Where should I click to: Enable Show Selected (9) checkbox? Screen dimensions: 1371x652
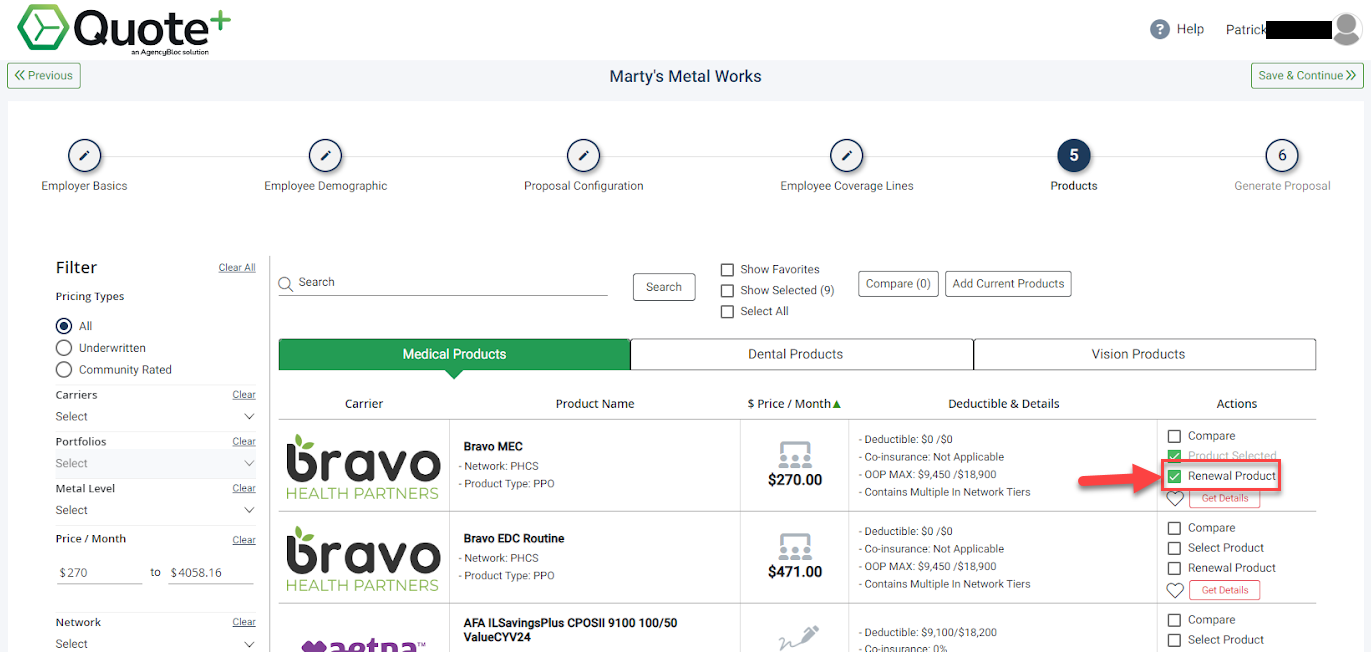pyautogui.click(x=727, y=291)
